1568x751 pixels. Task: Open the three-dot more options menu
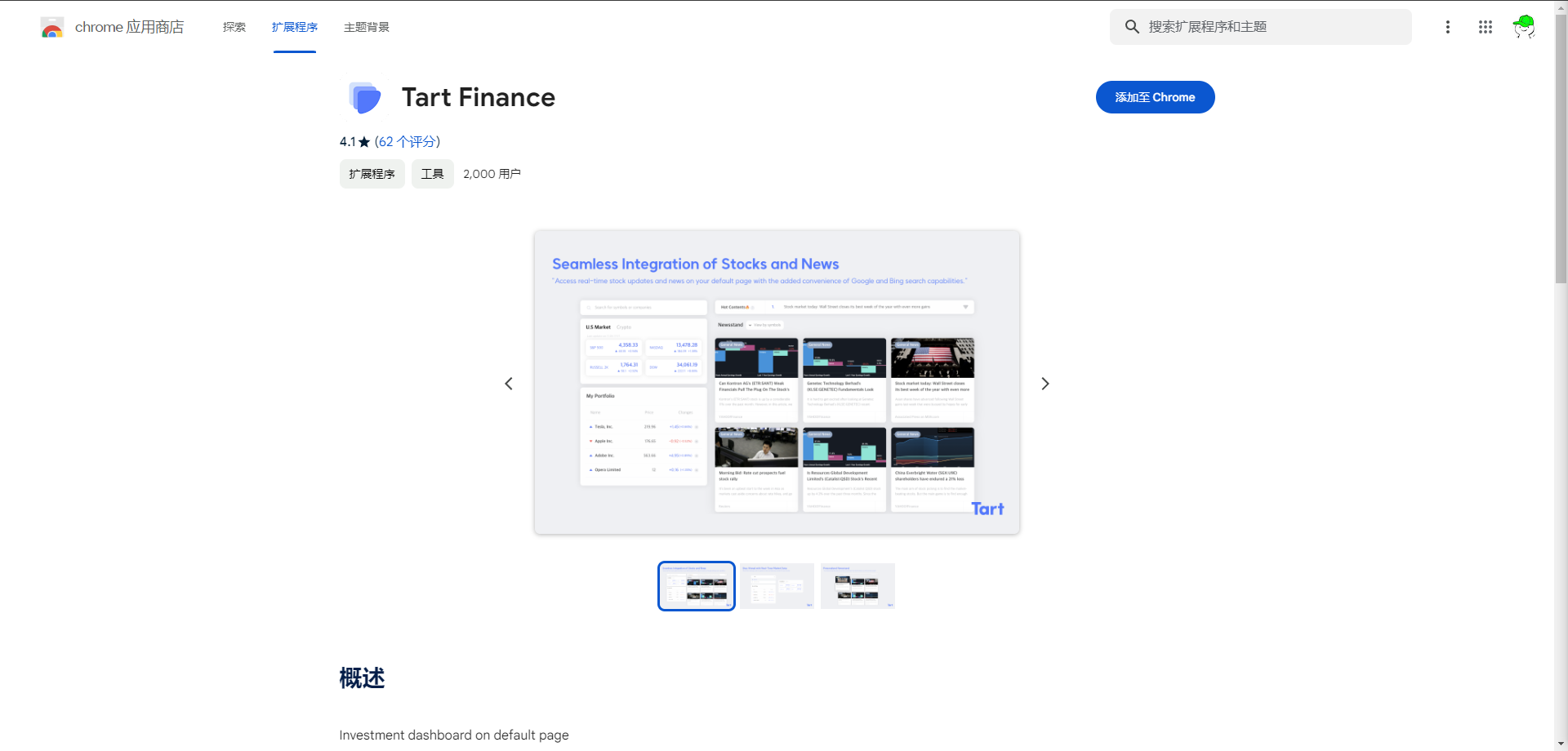[x=1448, y=27]
